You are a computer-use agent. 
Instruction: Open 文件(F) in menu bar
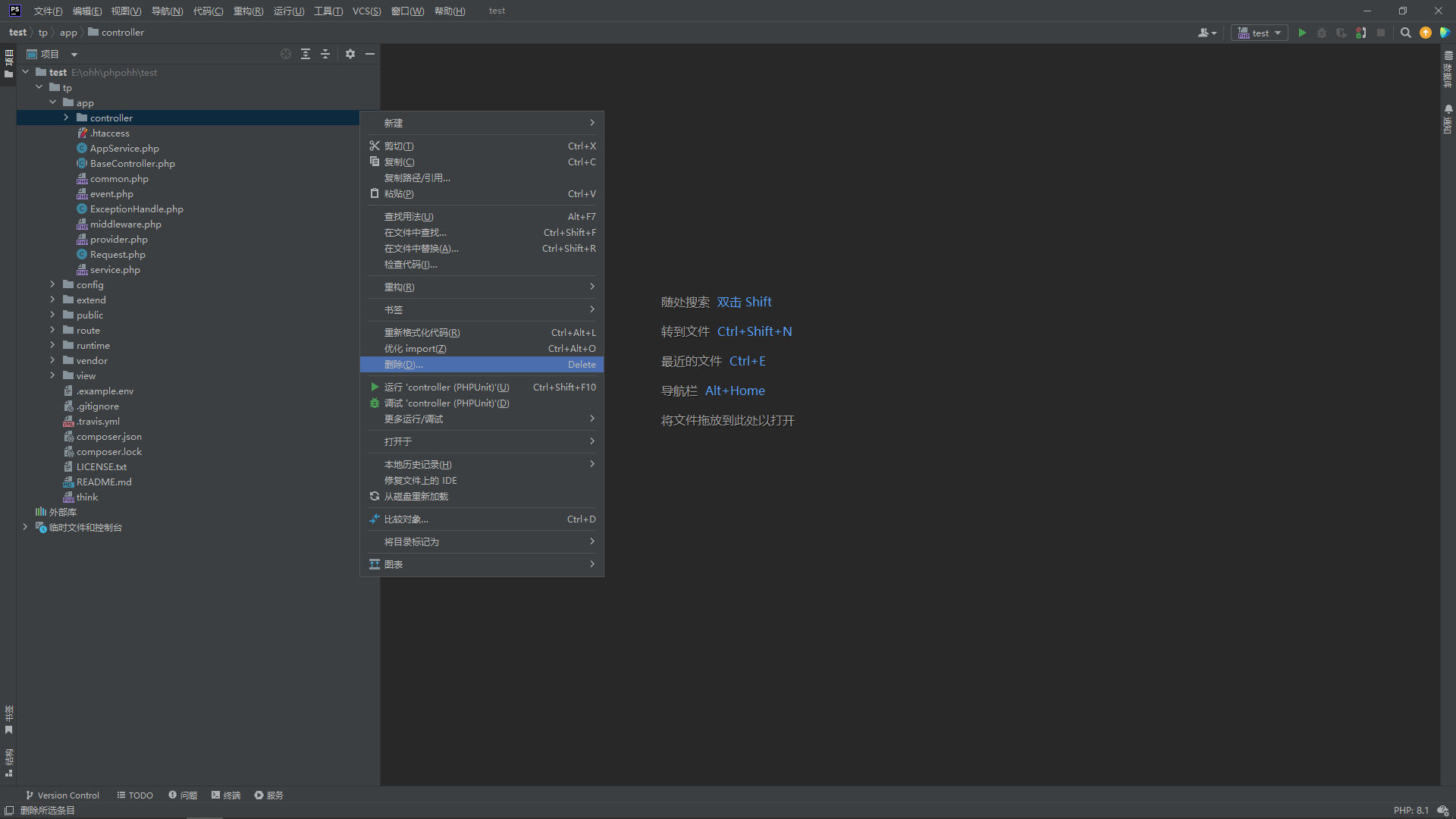48,11
